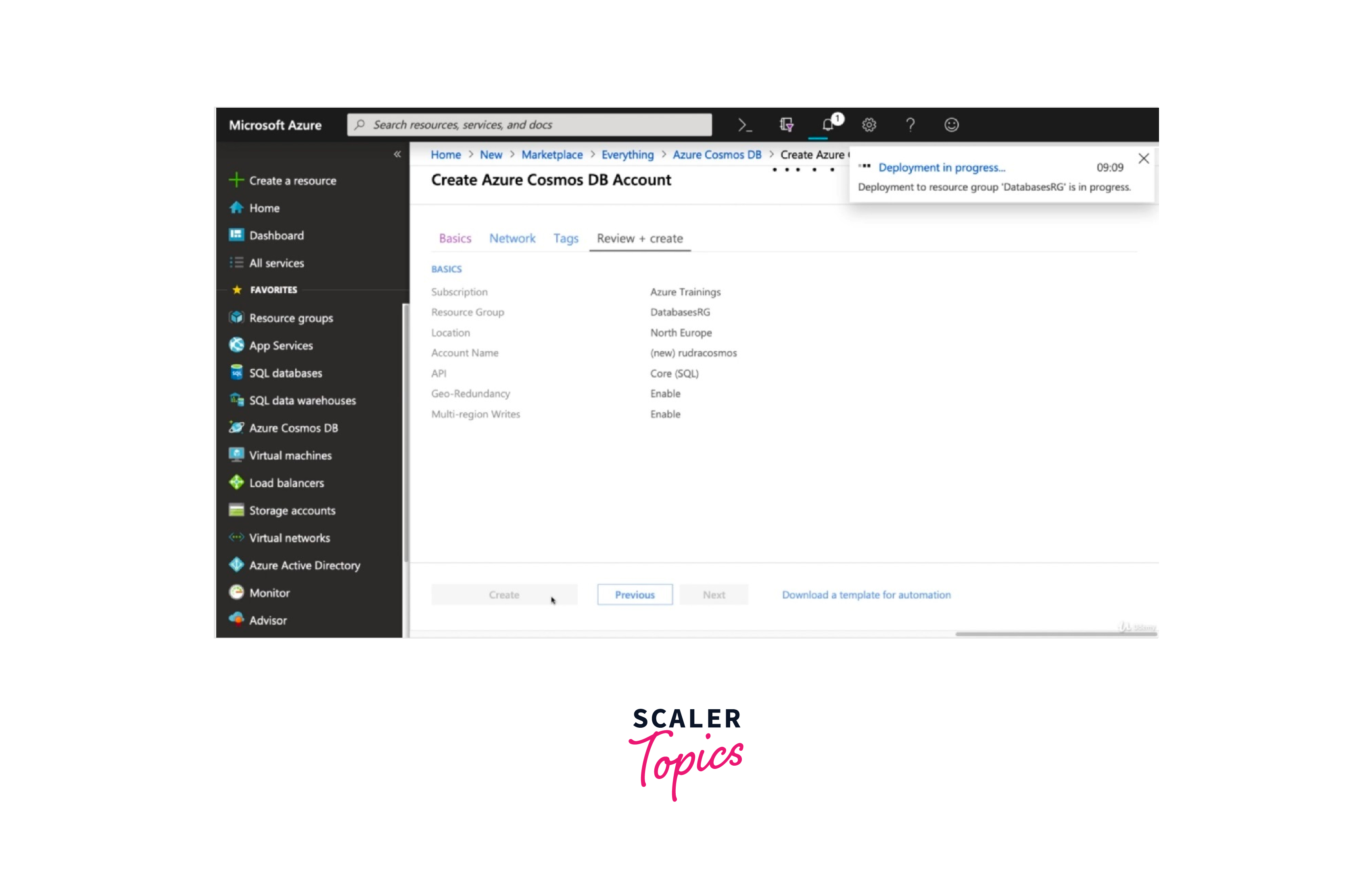Open portal settings gear icon

tap(869, 125)
